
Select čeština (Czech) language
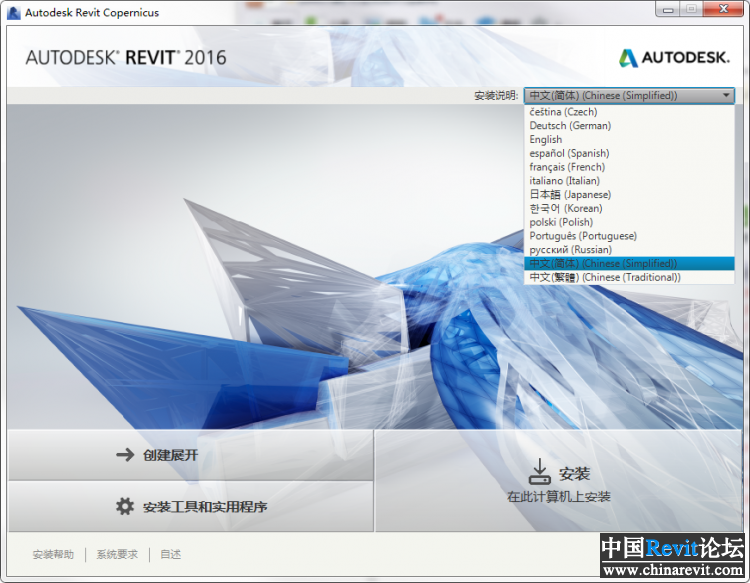pos(629,112)
